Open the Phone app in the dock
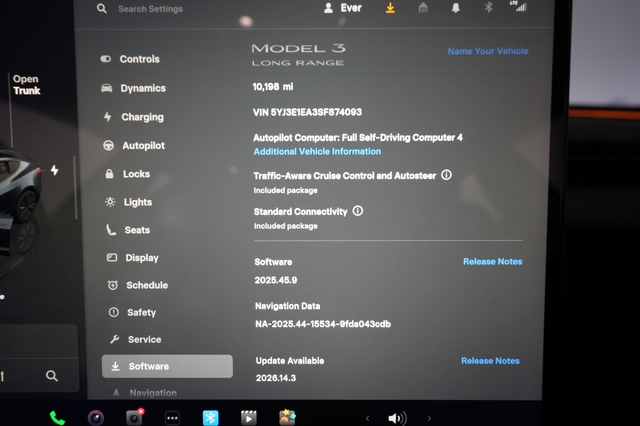640x426 pixels. click(57, 418)
